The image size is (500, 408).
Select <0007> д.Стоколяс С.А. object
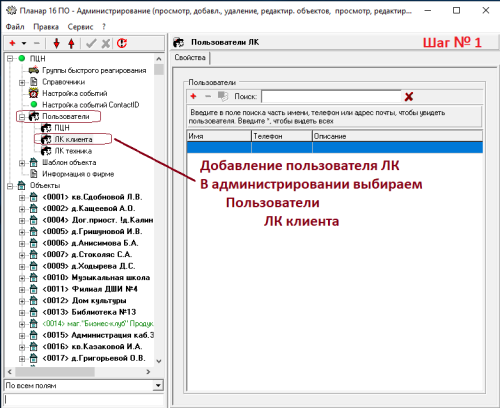tap(87, 255)
